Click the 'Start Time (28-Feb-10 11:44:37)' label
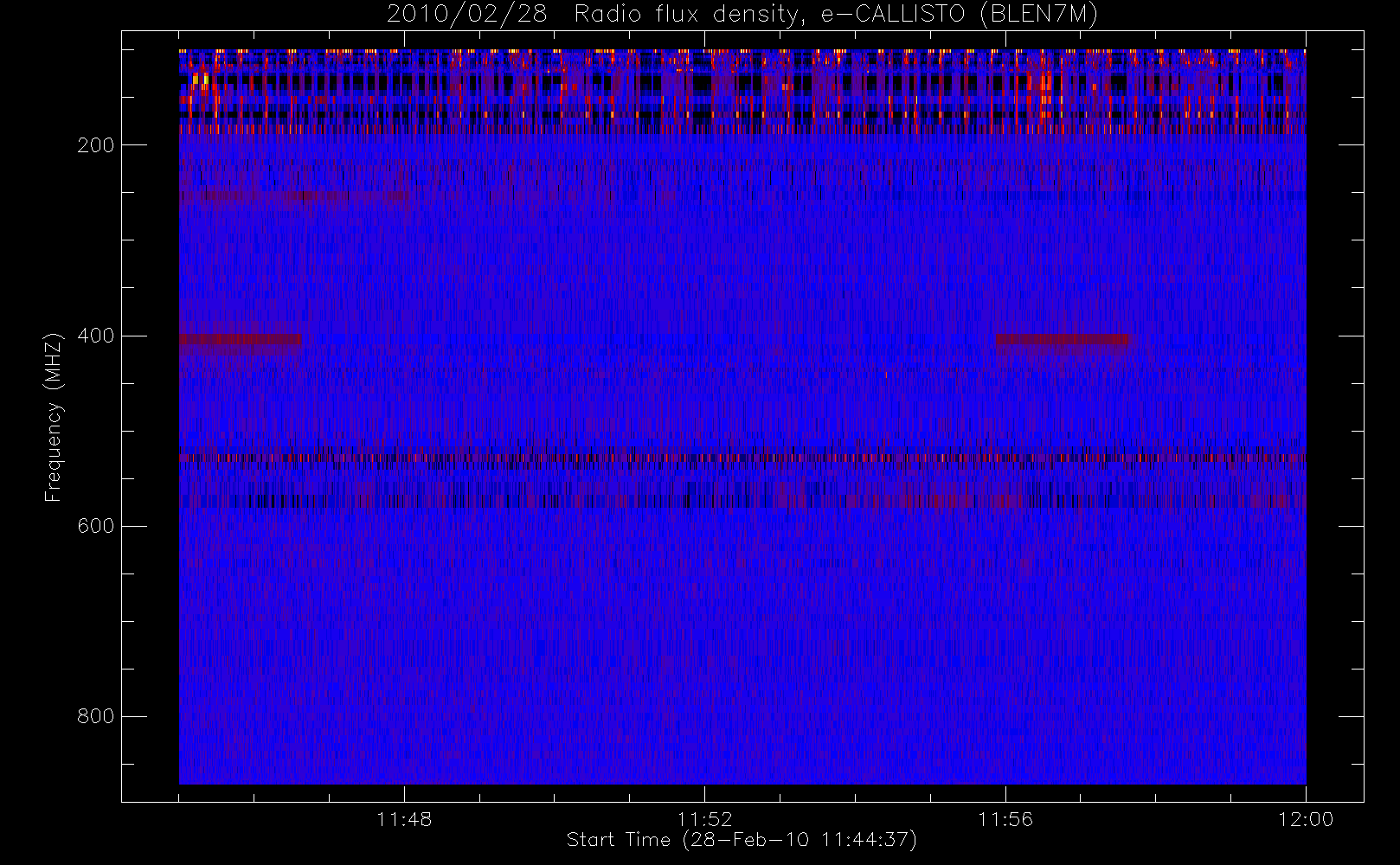 coord(742,840)
